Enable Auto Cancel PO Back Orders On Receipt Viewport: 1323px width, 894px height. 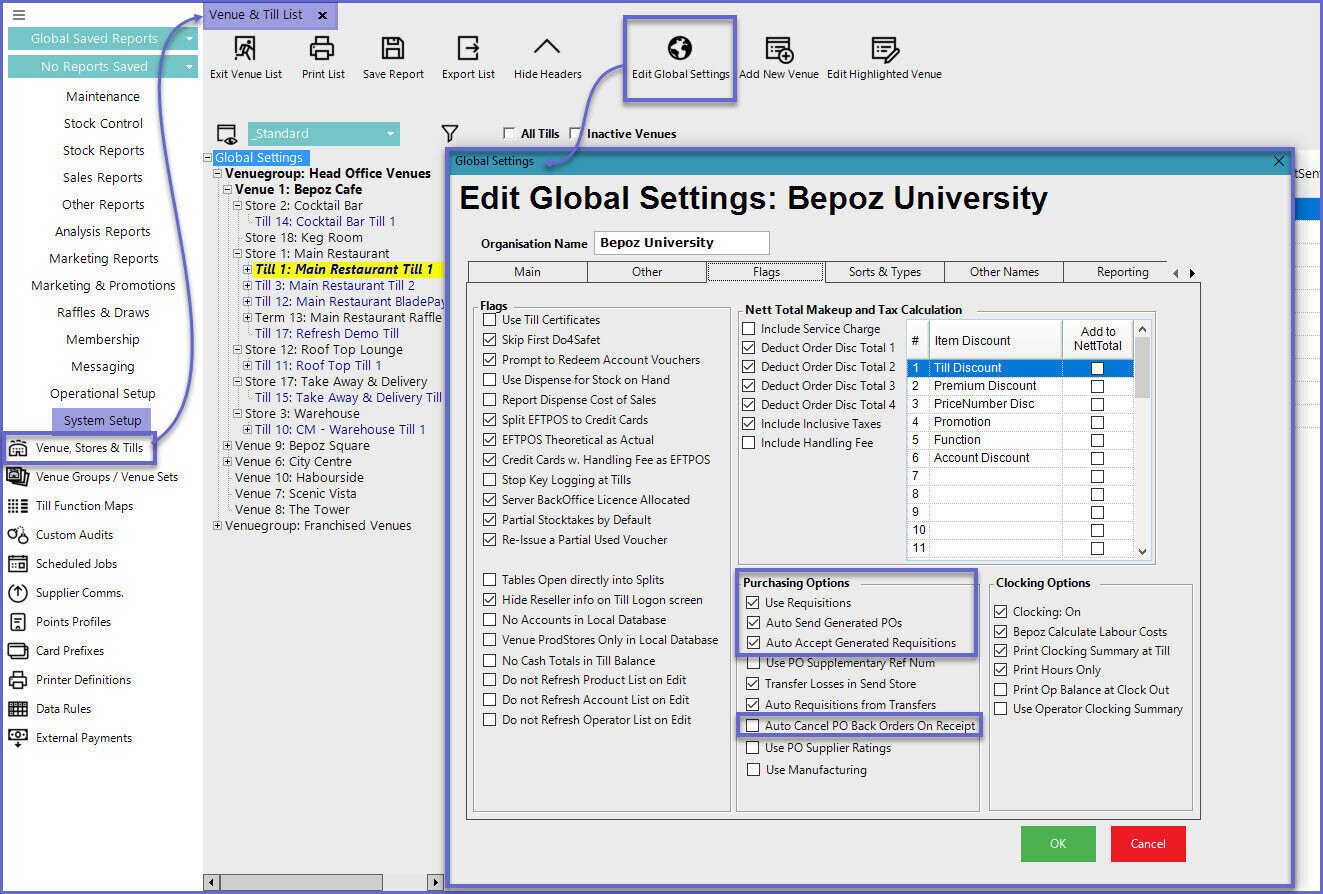pos(753,726)
